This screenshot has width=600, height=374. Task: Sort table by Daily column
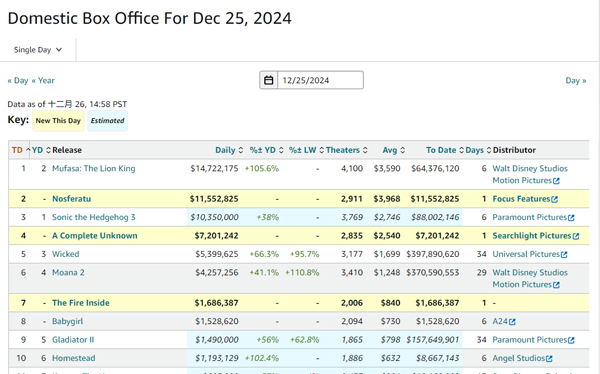pyautogui.click(x=229, y=150)
